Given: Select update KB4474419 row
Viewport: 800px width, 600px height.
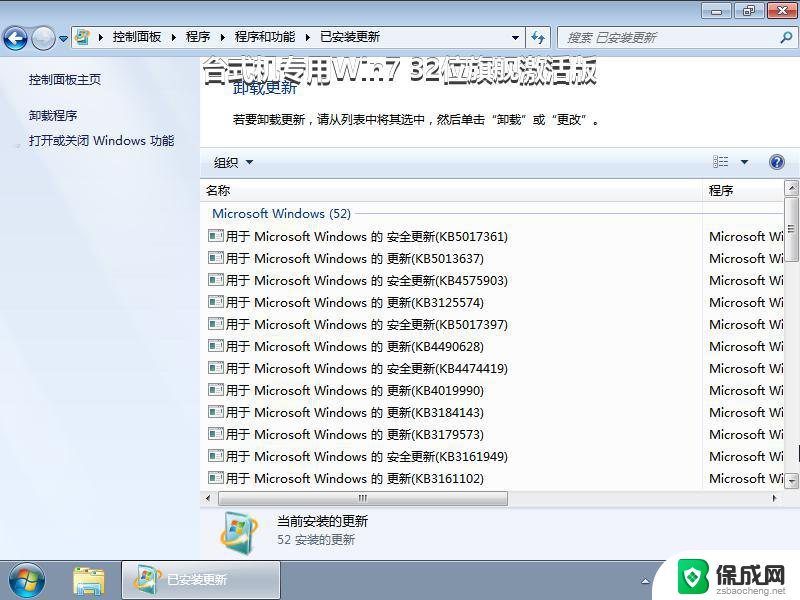Looking at the screenshot, I should point(358,368).
